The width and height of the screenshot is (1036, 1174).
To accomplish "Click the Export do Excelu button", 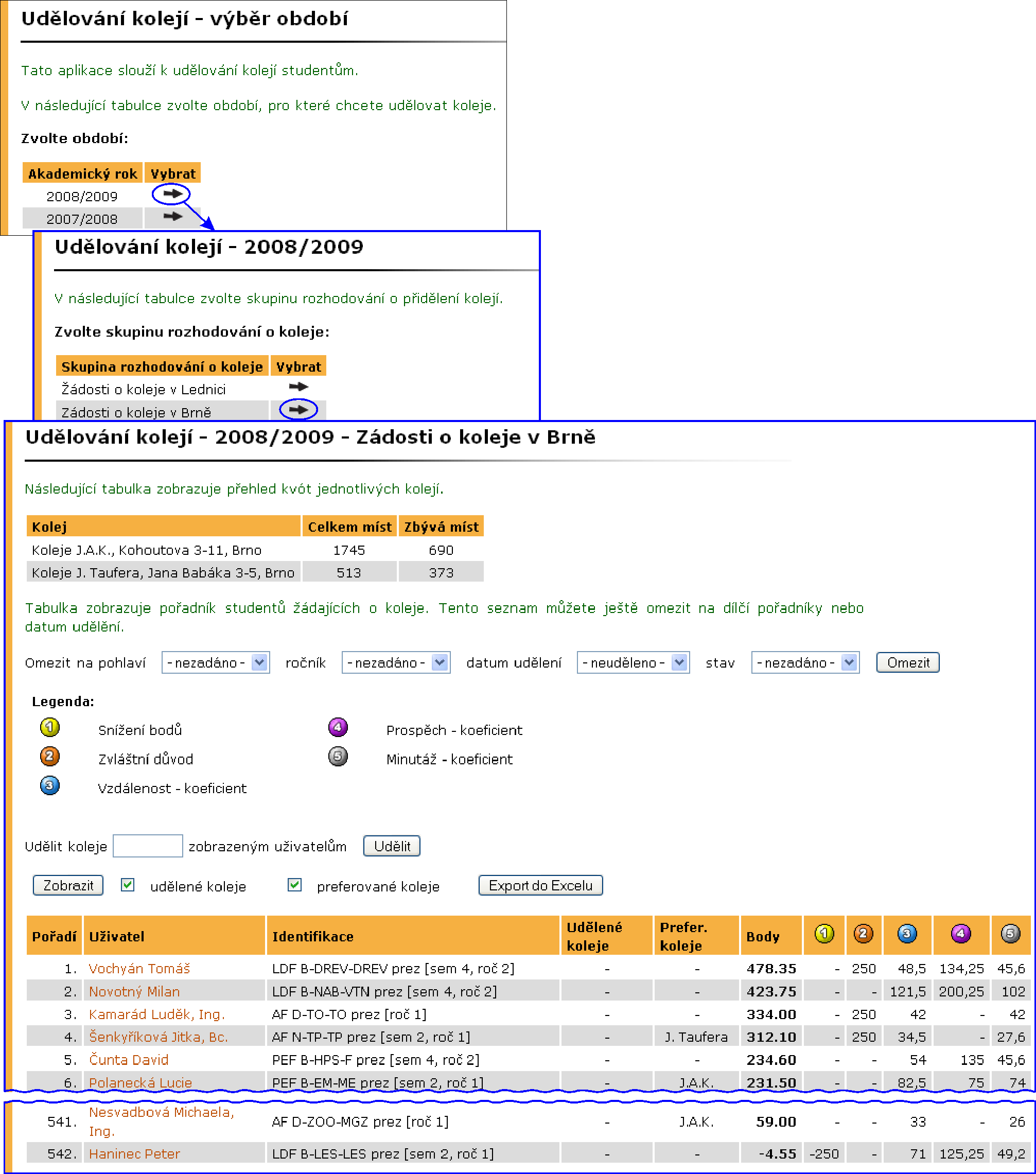I will tap(540, 885).
